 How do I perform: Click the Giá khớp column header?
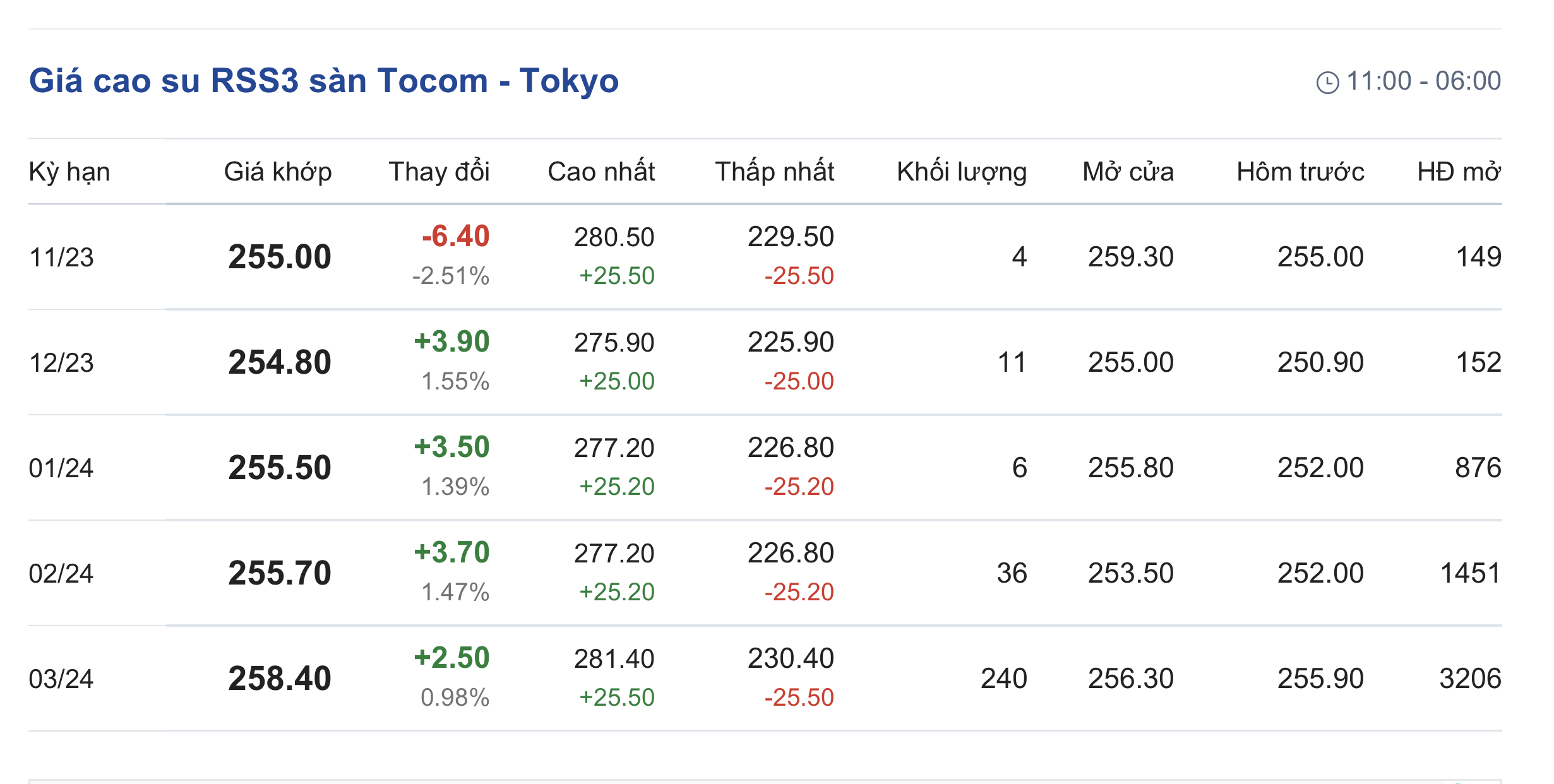[278, 172]
